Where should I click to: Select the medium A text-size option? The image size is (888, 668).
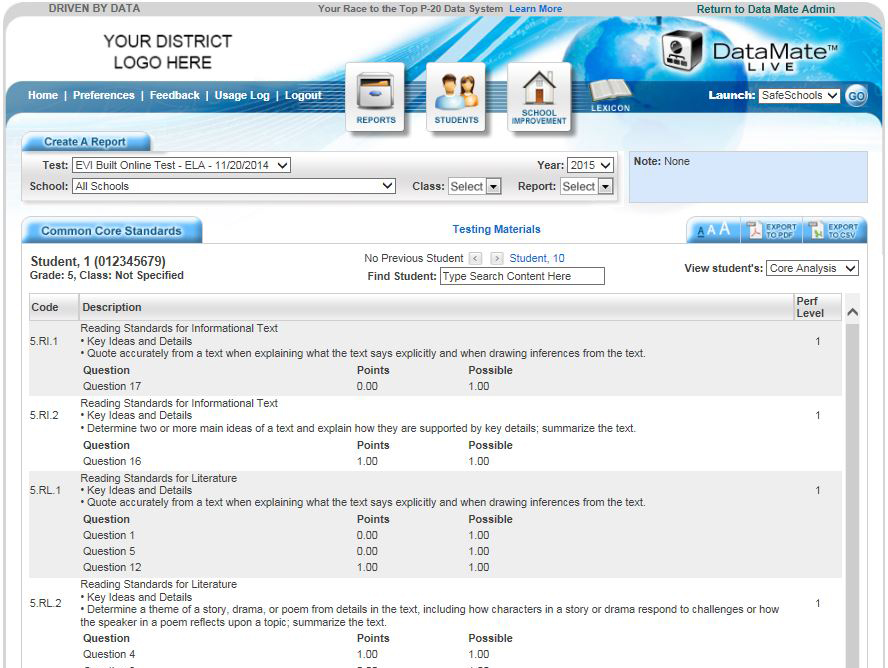pos(713,229)
